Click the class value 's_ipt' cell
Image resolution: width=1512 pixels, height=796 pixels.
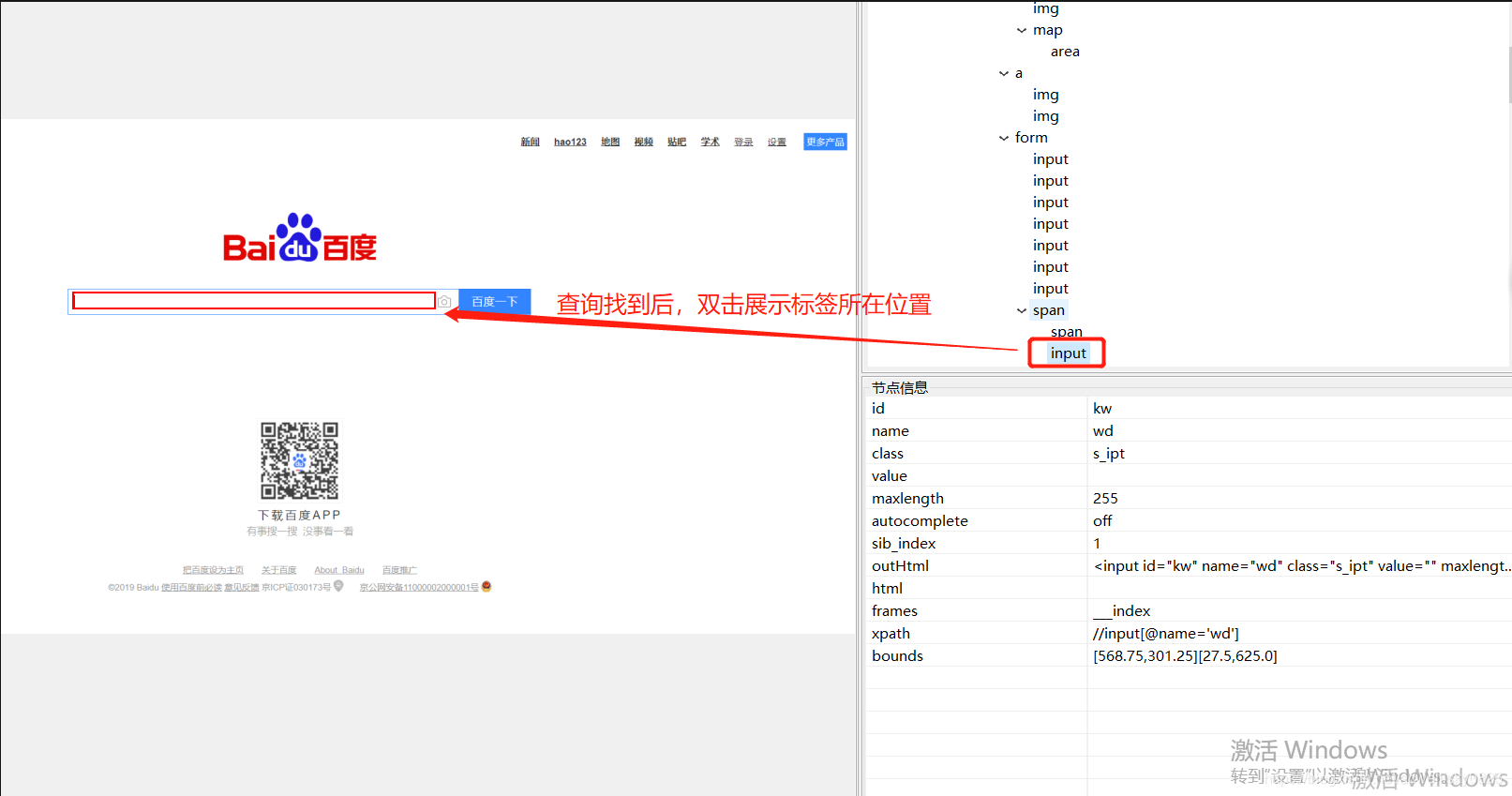coord(1299,454)
